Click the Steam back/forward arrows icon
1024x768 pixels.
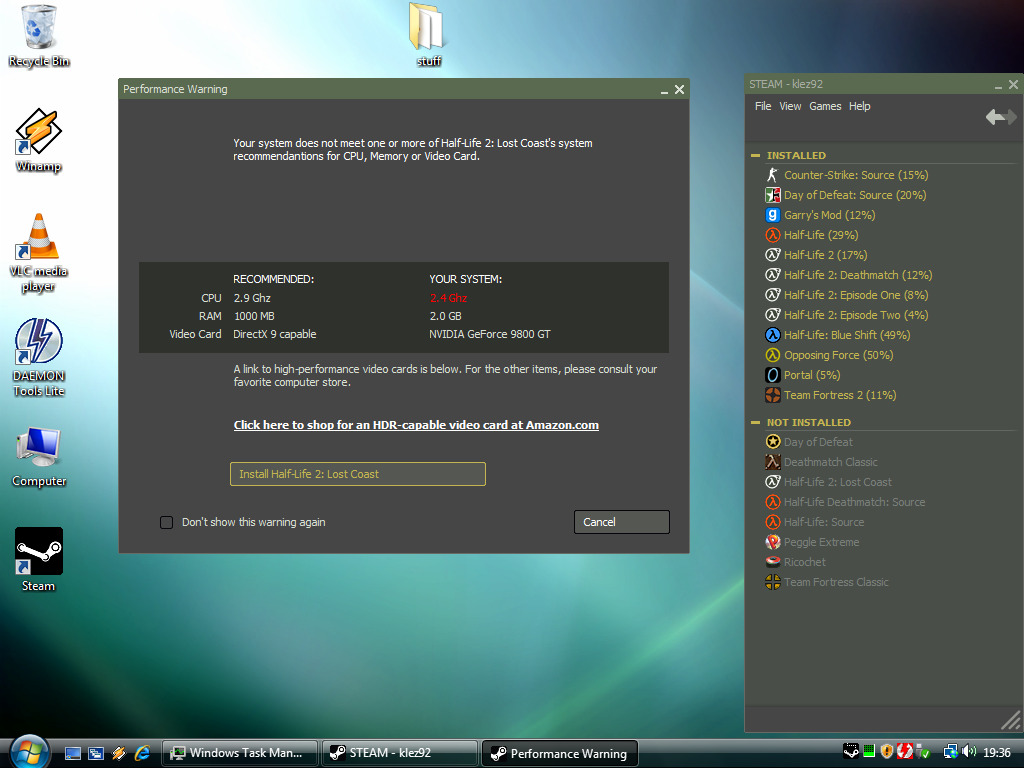(x=1000, y=118)
